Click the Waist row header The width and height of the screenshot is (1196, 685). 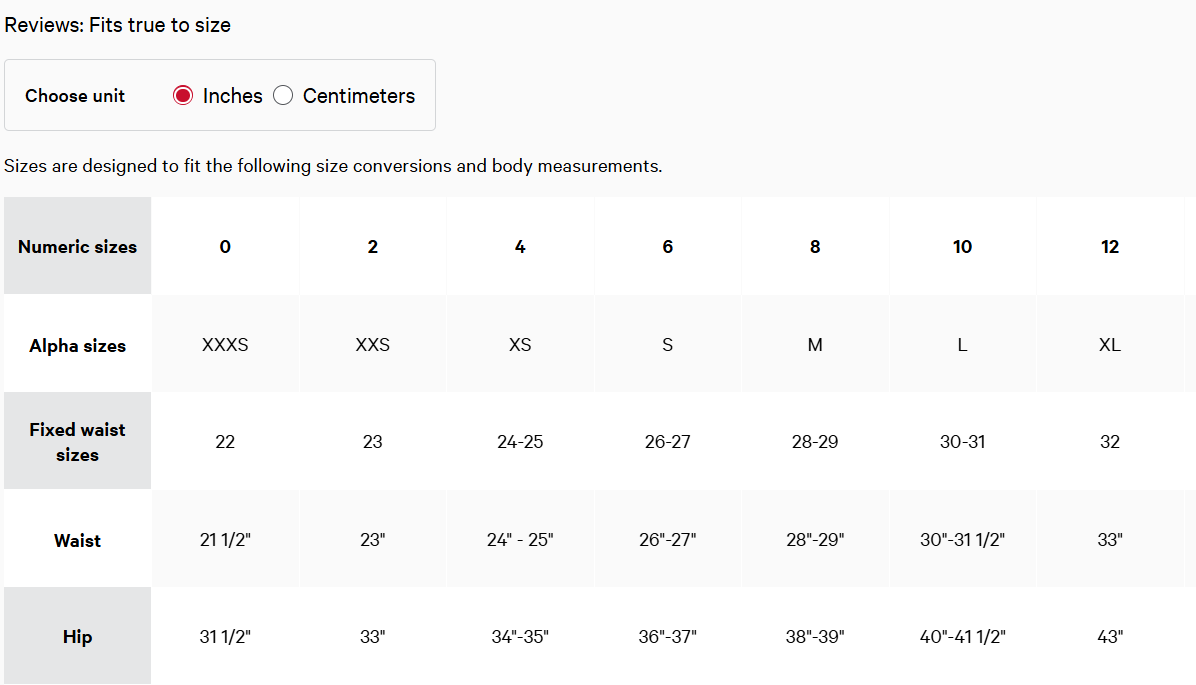tap(78, 539)
